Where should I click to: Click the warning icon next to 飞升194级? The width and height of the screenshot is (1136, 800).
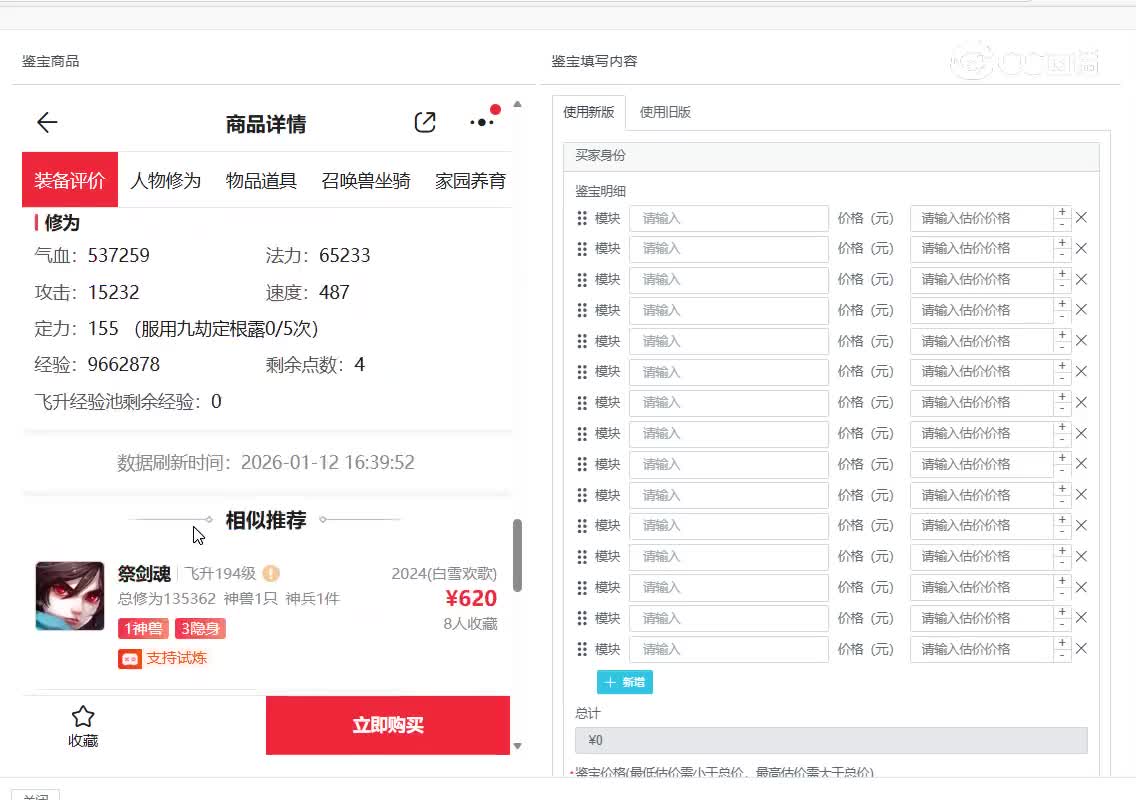271,574
